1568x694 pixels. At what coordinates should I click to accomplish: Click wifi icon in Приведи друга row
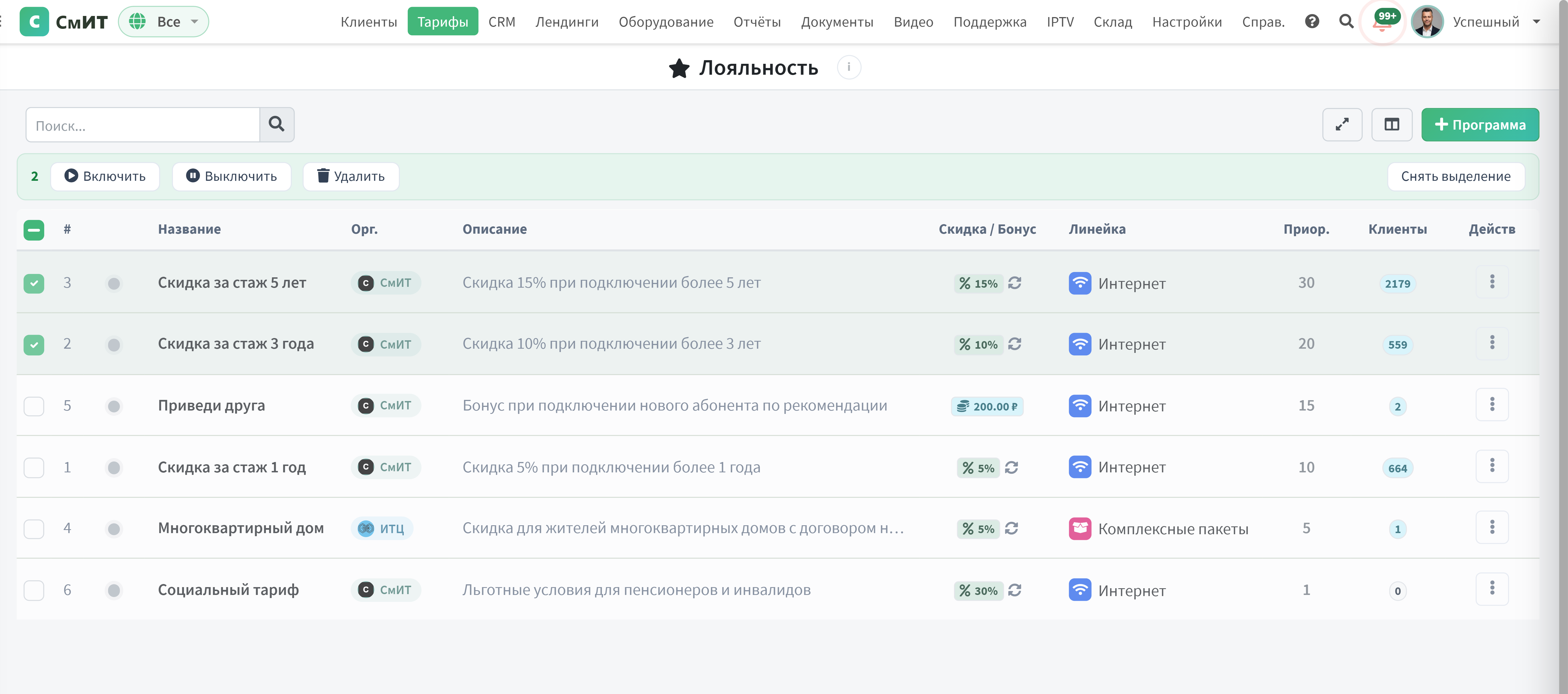coord(1080,406)
